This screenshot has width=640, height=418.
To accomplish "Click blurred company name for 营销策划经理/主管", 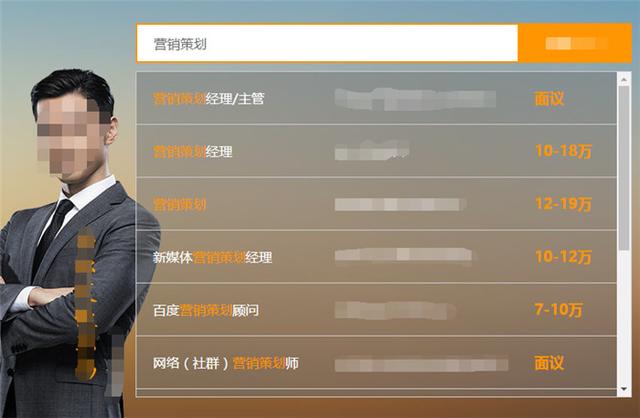I will 415,99.
